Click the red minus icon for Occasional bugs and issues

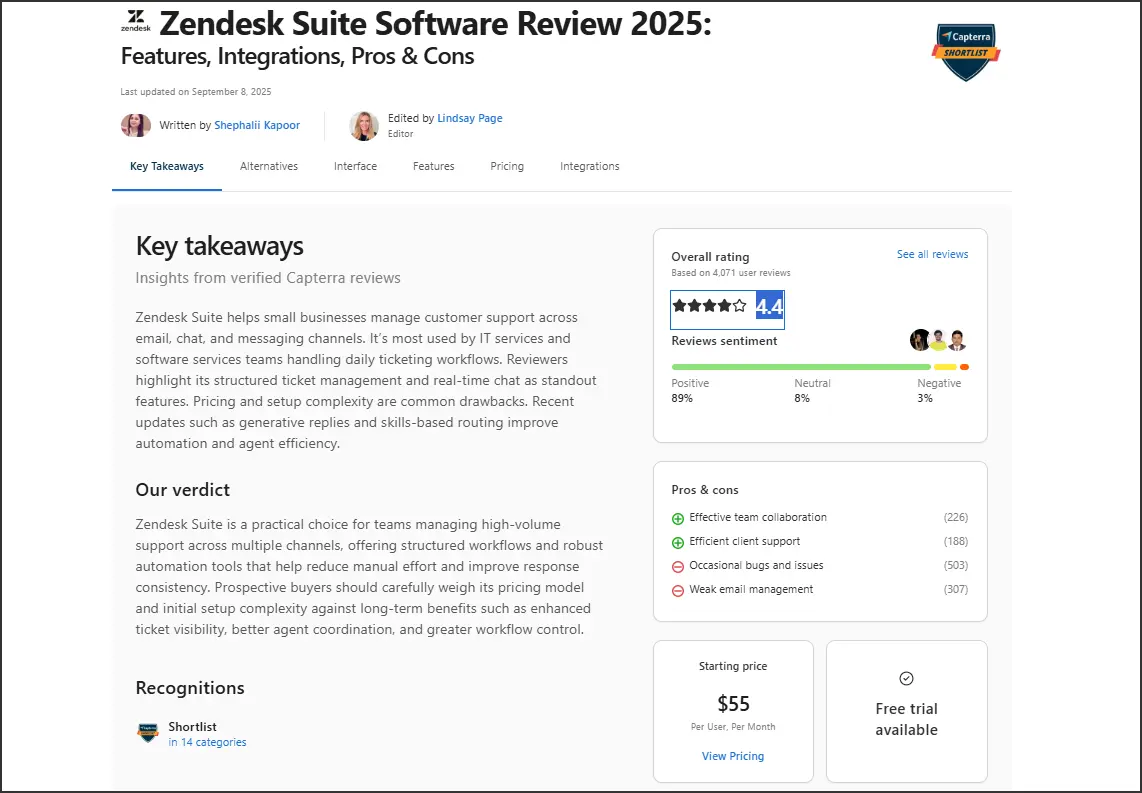(x=677, y=567)
